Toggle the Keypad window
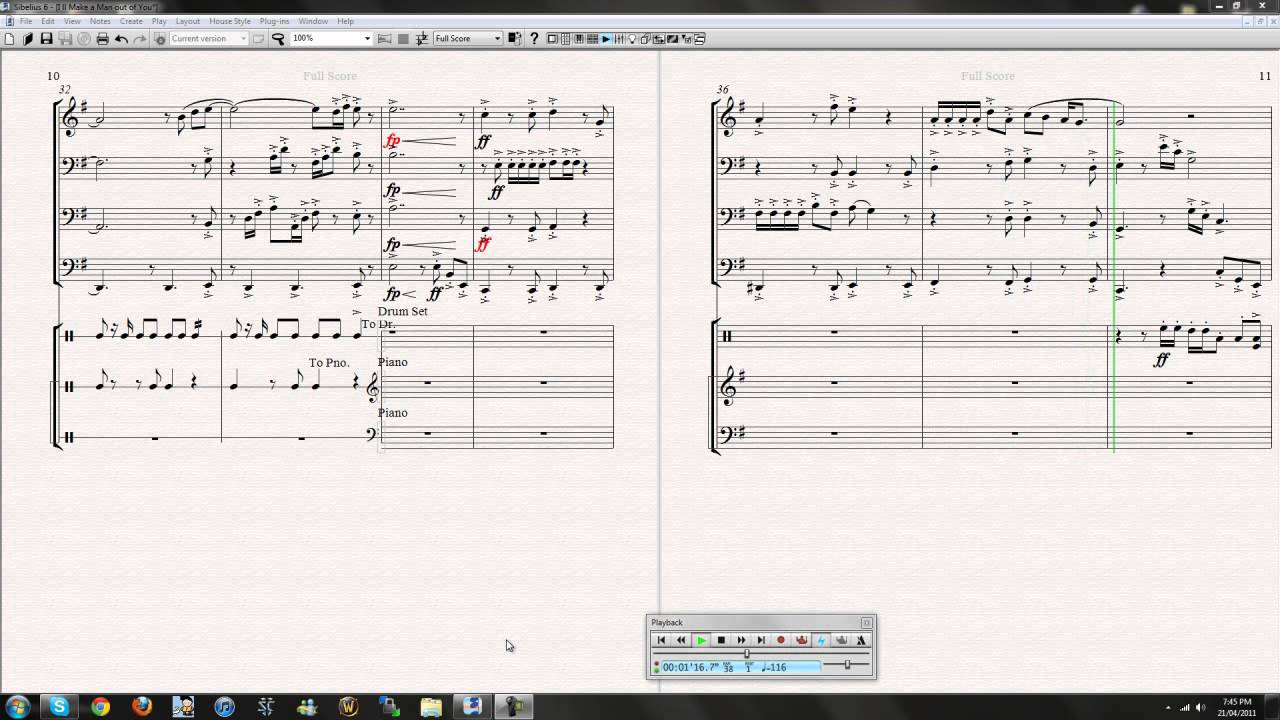Viewport: 1280px width, 720px height. [565, 39]
